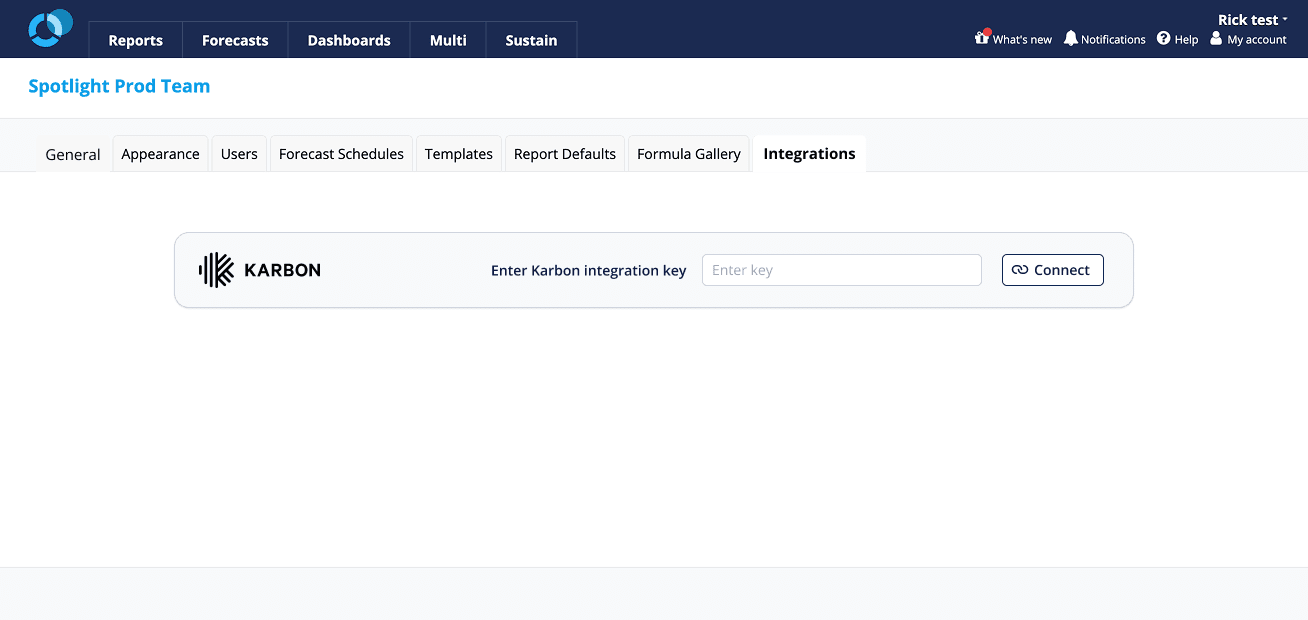The height and width of the screenshot is (620, 1308).
Task: Focus the Karbon integration key field
Action: [x=842, y=270]
